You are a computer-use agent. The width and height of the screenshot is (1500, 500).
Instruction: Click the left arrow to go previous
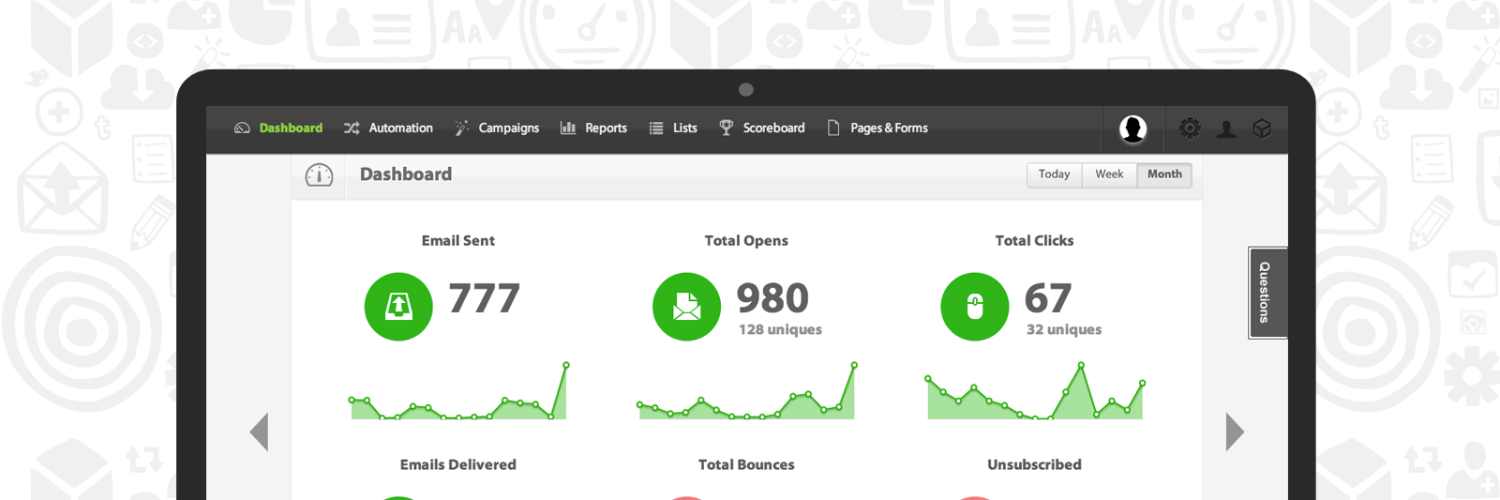(259, 432)
